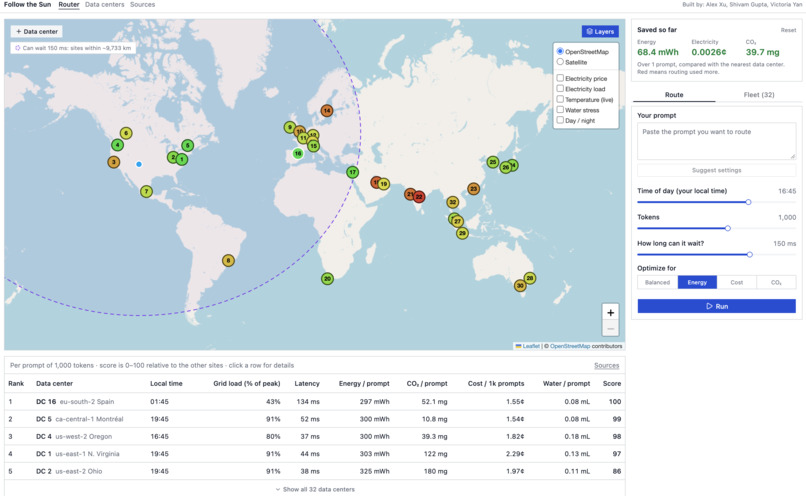Switch to the Route panel tab
The width and height of the screenshot is (806, 496).
674,95
